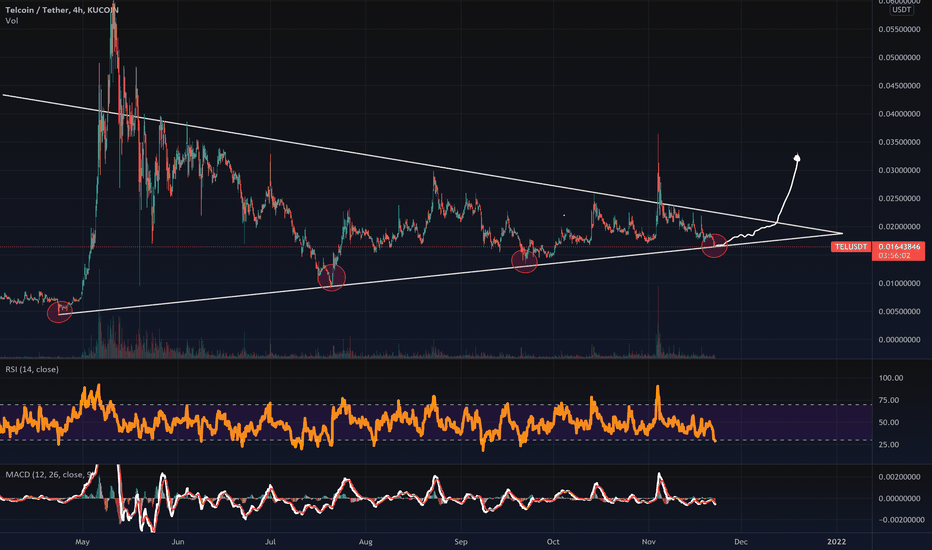This screenshot has width=932, height=550.
Task: Click the 2022 label on time axis
Action: [836, 542]
